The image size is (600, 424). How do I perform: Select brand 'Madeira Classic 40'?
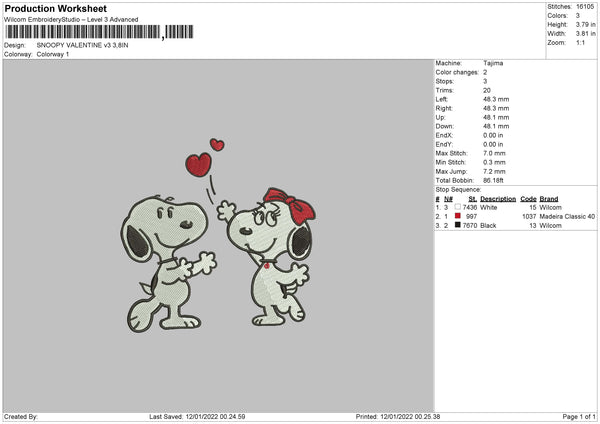tap(567, 217)
